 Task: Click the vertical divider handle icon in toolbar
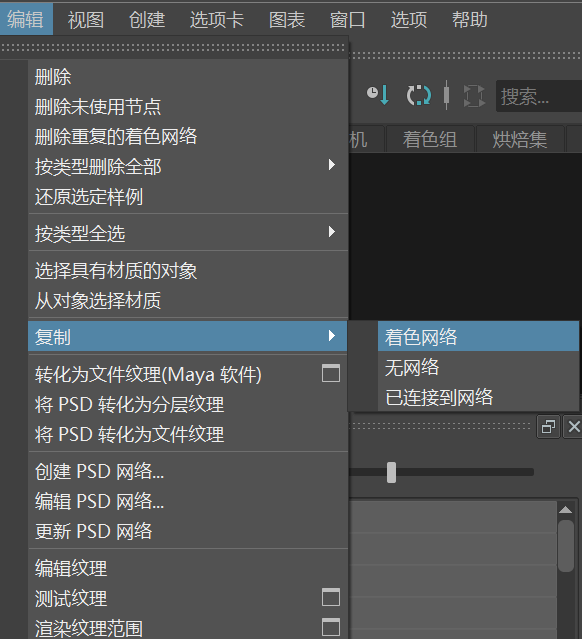pyautogui.click(x=446, y=95)
